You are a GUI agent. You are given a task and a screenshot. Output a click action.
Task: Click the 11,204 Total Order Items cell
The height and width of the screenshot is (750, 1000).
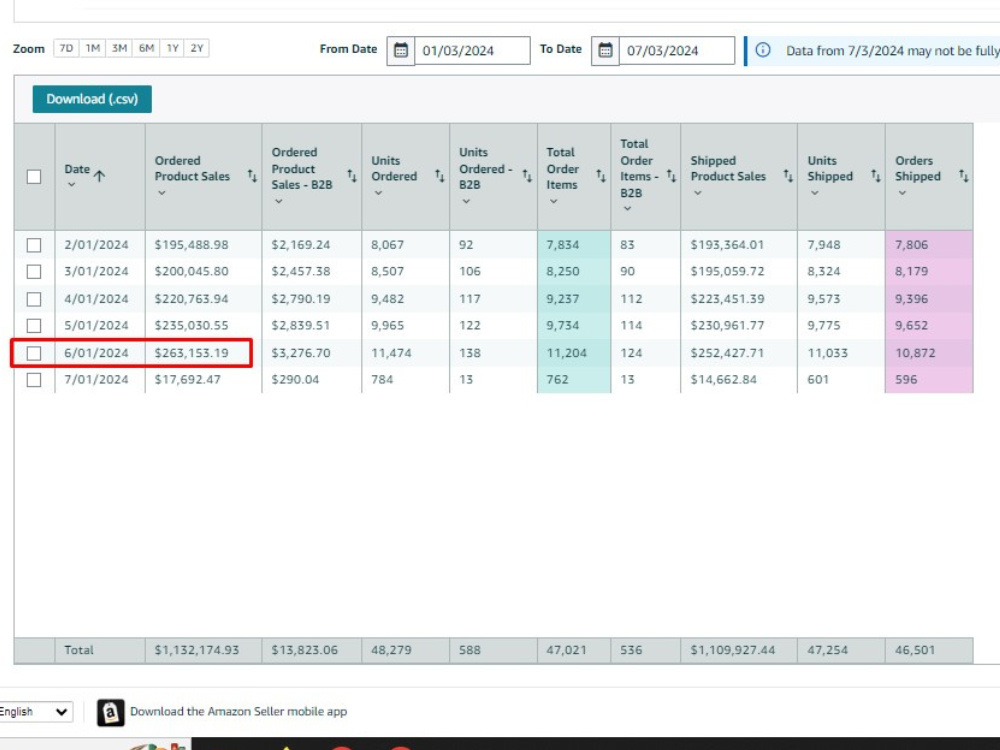(566, 353)
